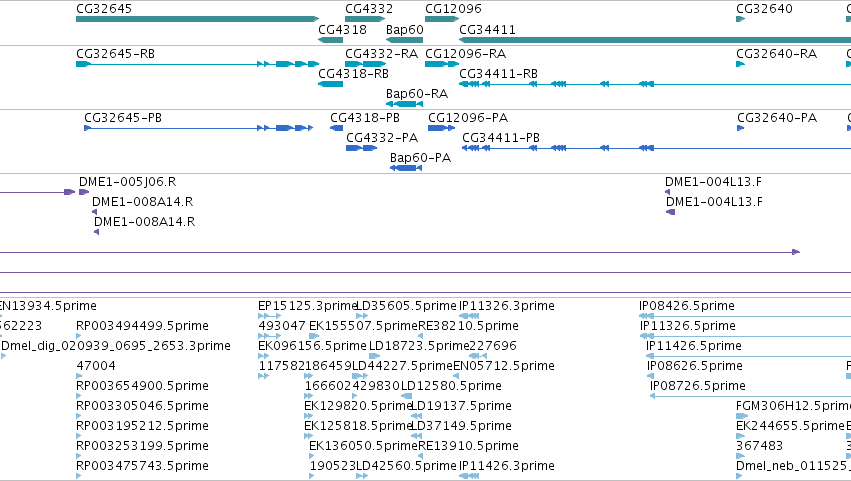Open transcript Bap60-RA
The height and width of the screenshot is (481, 851).
[404, 104]
